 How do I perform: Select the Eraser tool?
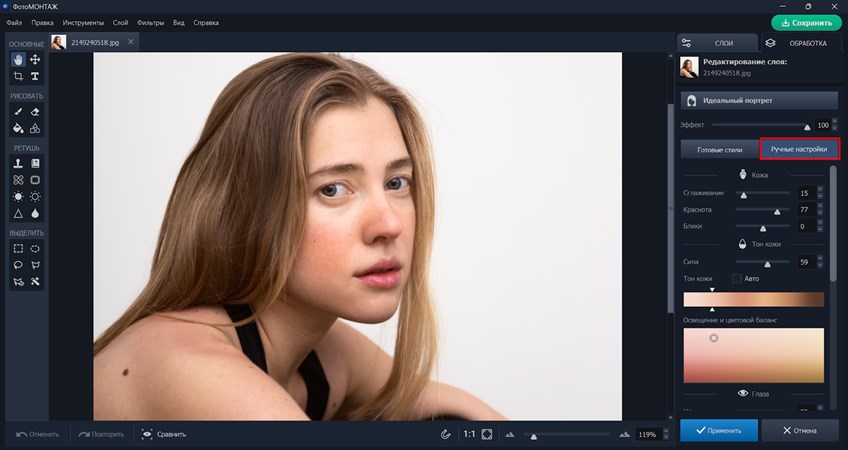35,112
